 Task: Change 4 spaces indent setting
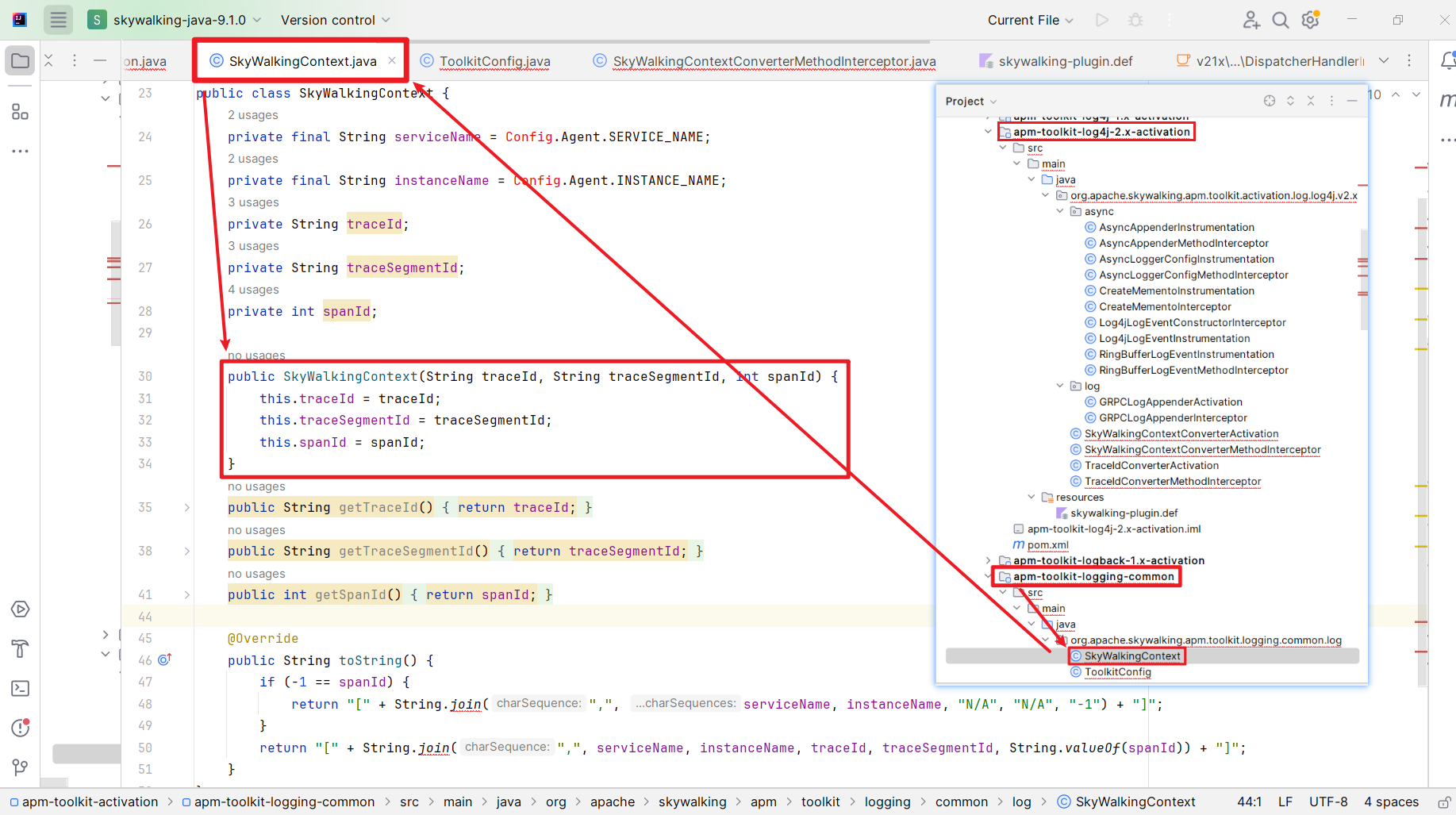[1391, 802]
